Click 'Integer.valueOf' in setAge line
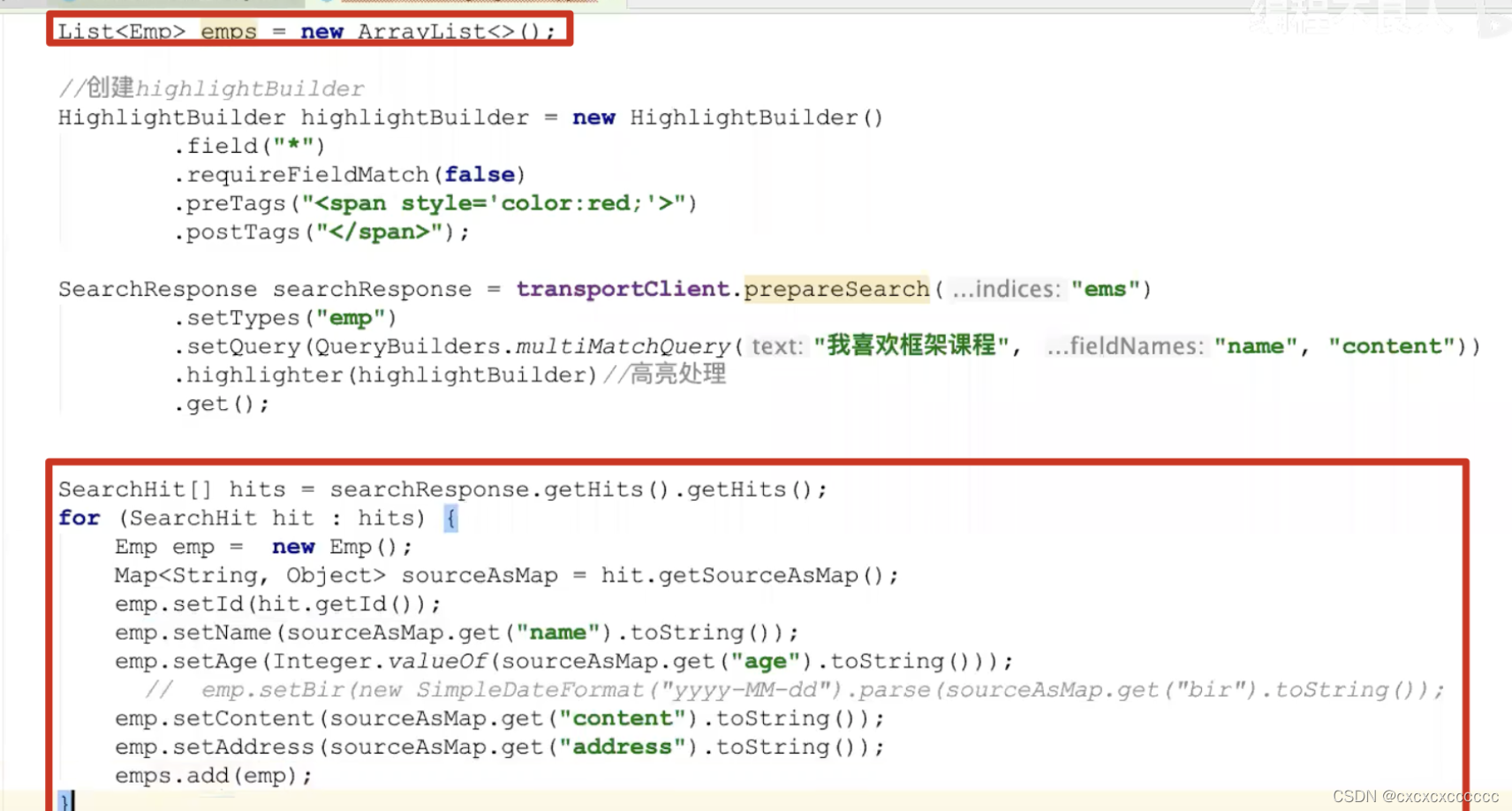This screenshot has width=1512, height=811. (379, 662)
